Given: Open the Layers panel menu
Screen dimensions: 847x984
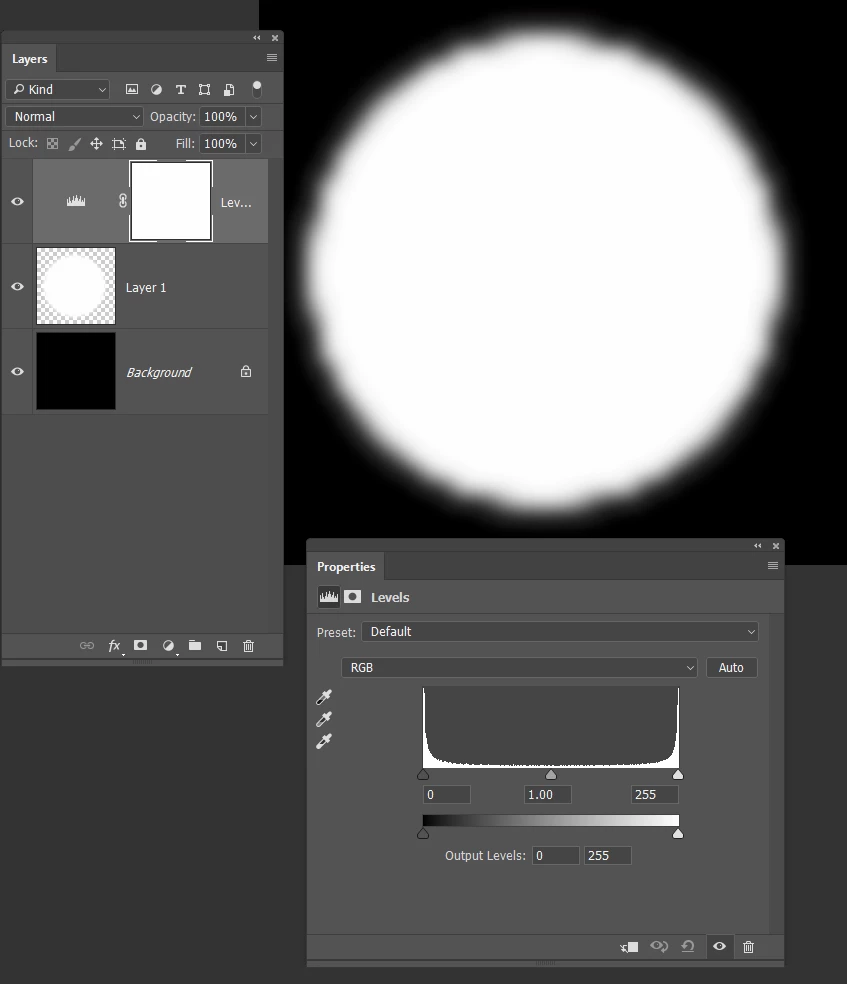Looking at the screenshot, I should tap(272, 58).
